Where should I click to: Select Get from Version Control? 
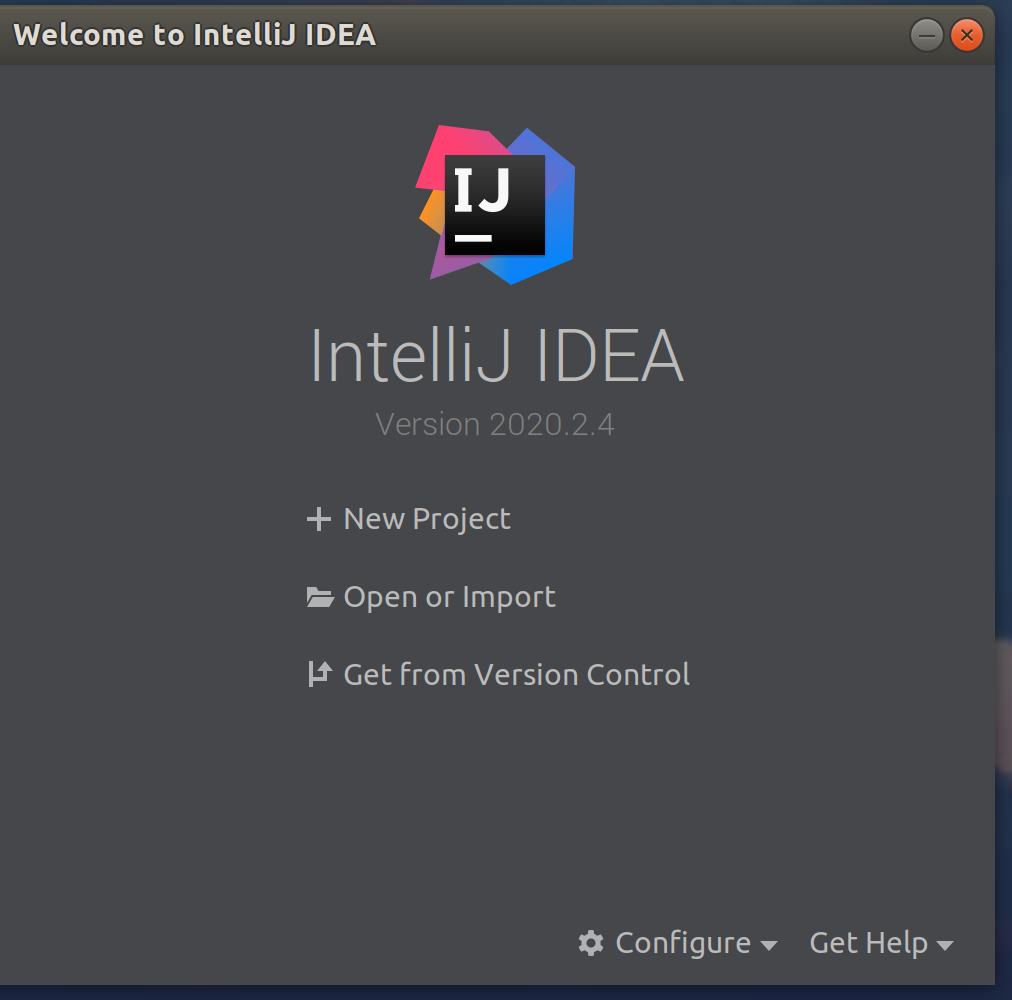pos(516,675)
